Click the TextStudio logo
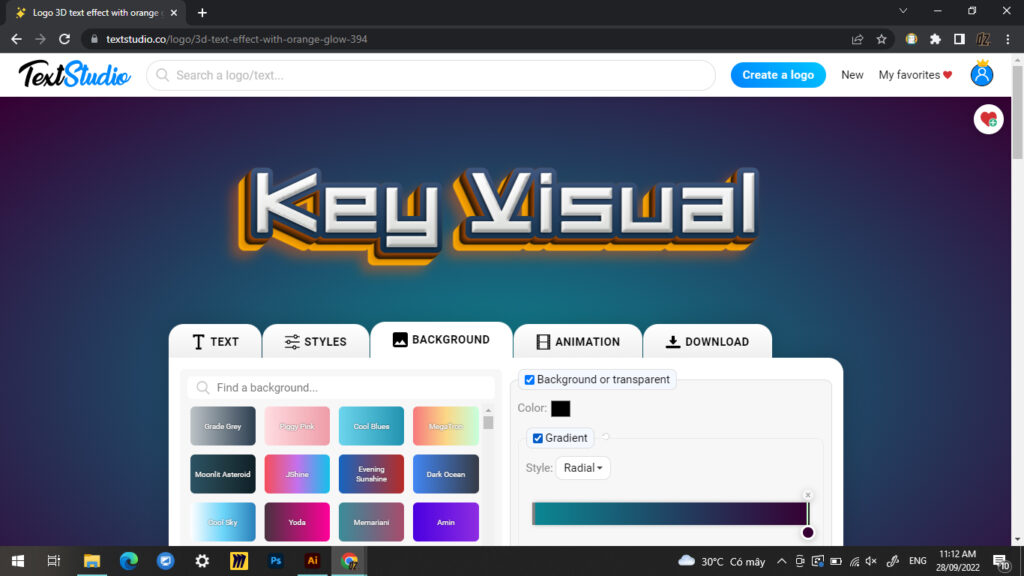 [x=74, y=74]
